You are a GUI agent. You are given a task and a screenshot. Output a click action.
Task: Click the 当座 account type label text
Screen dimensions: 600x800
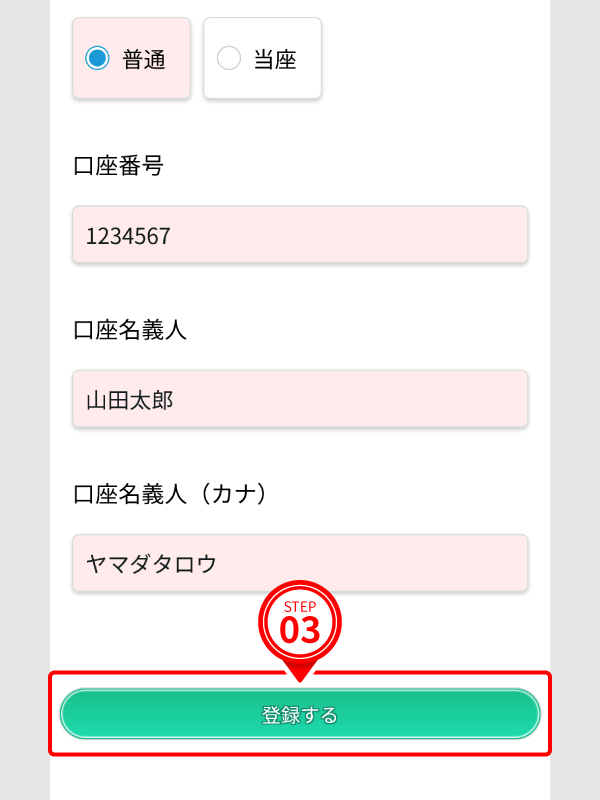click(275, 60)
